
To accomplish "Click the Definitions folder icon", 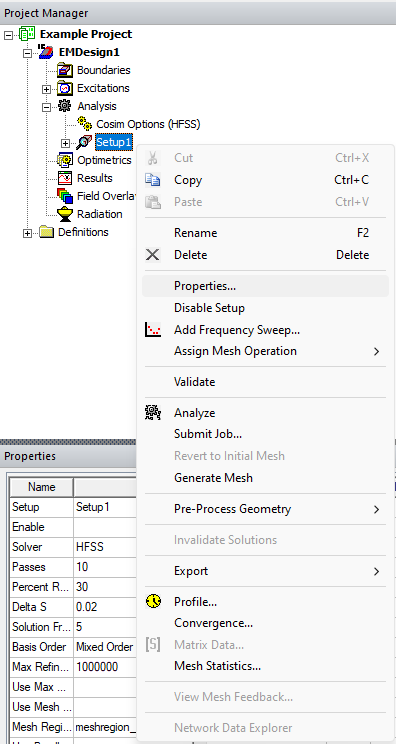I will pos(46,232).
